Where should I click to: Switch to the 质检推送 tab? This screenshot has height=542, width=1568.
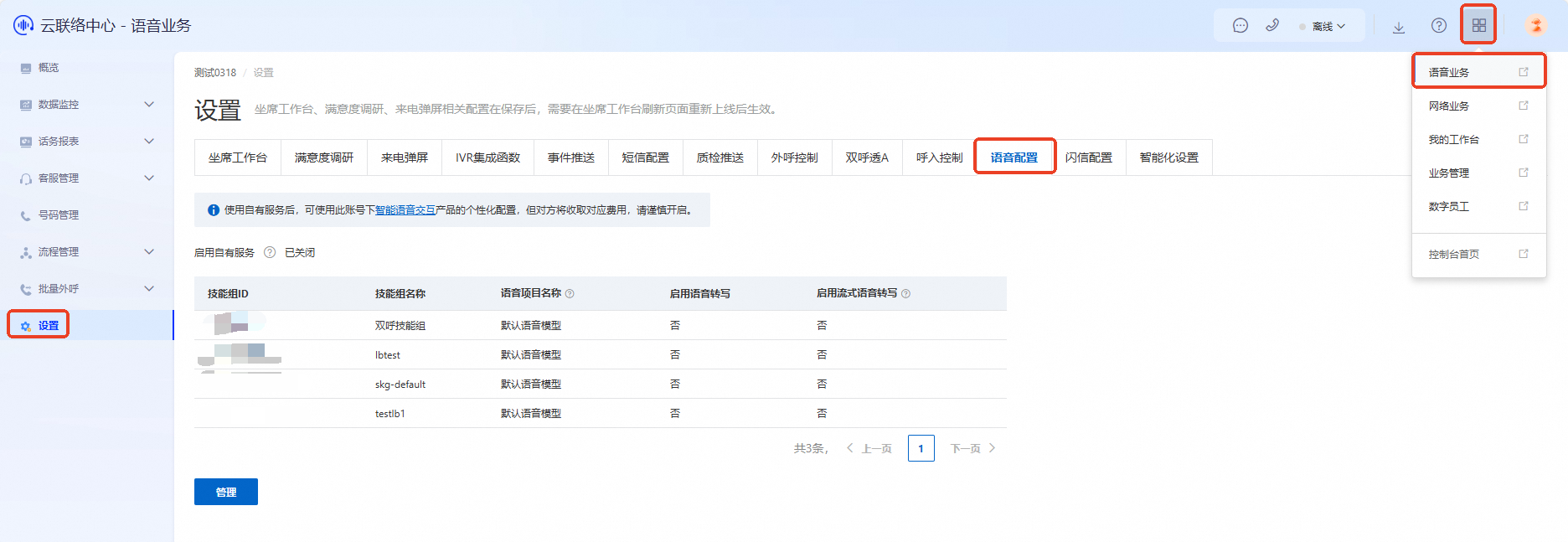click(720, 157)
